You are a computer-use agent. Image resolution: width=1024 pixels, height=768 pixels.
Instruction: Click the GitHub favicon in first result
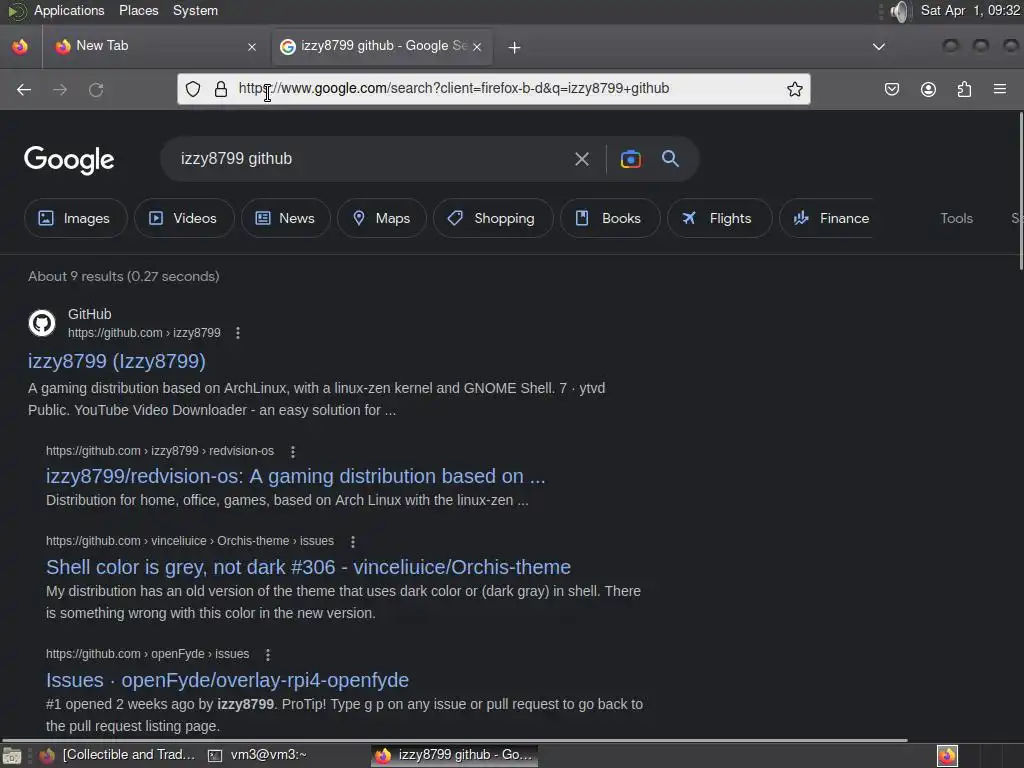point(42,323)
